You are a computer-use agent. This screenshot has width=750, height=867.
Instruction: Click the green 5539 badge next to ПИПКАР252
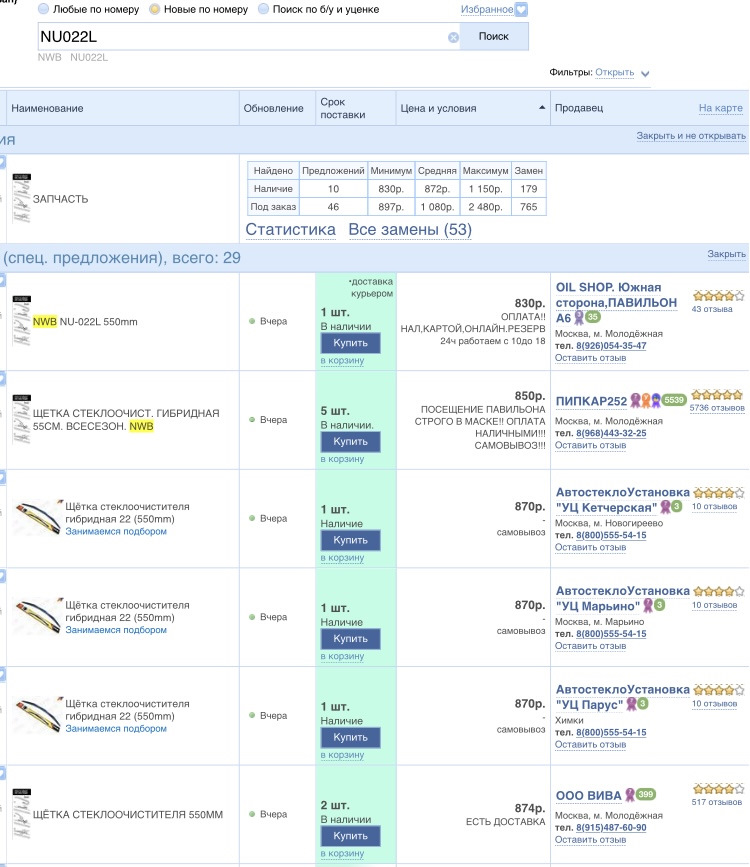click(674, 401)
